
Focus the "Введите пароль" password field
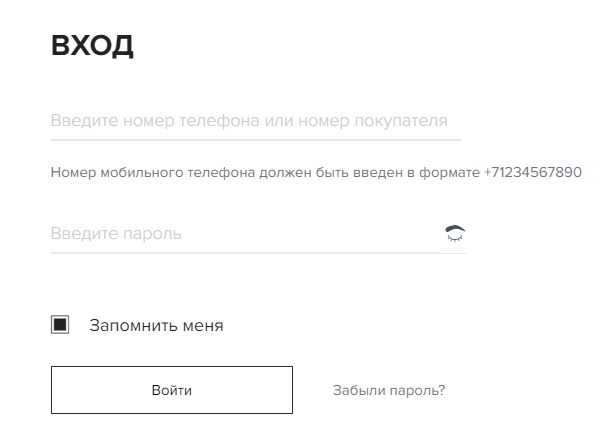[x=240, y=234]
